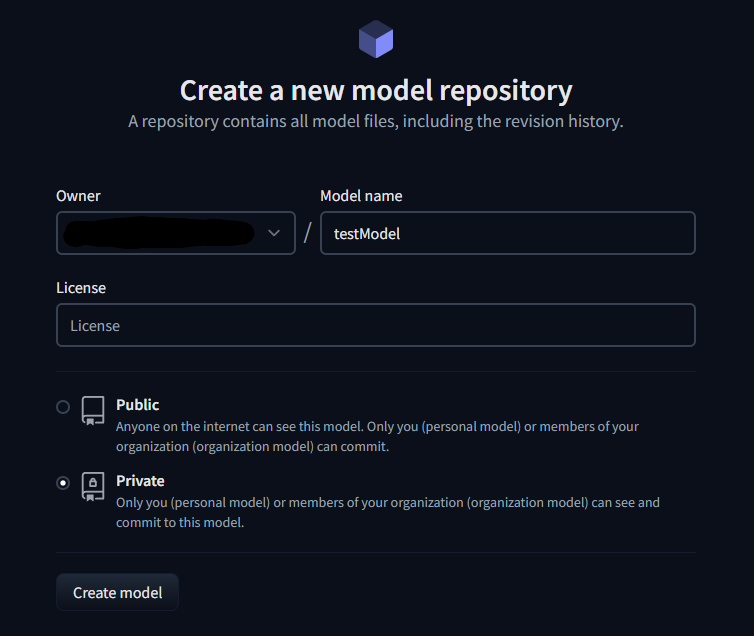The height and width of the screenshot is (636, 754).
Task: Open the Owner dropdown chevron
Action: [x=274, y=233]
